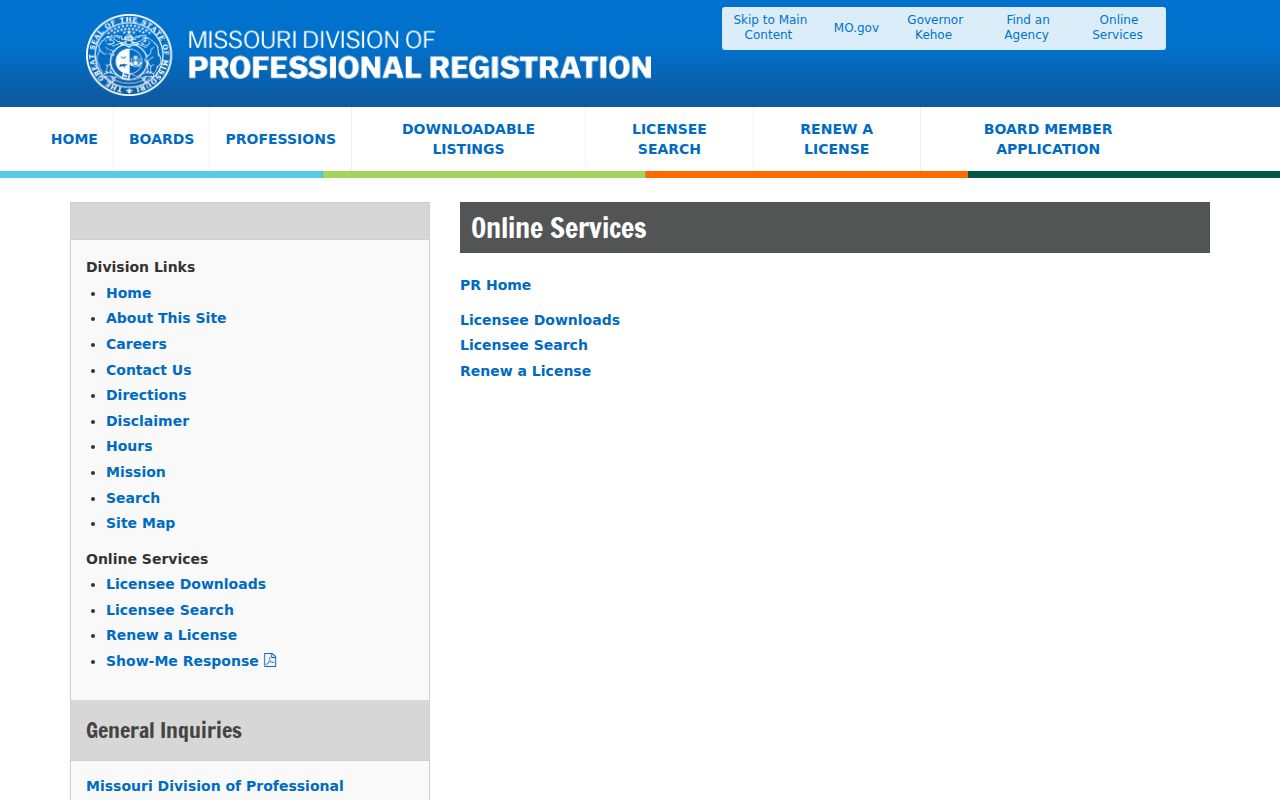The image size is (1280, 800).
Task: Go to DOWNLOADABLE LISTINGS in navigation
Action: click(468, 139)
